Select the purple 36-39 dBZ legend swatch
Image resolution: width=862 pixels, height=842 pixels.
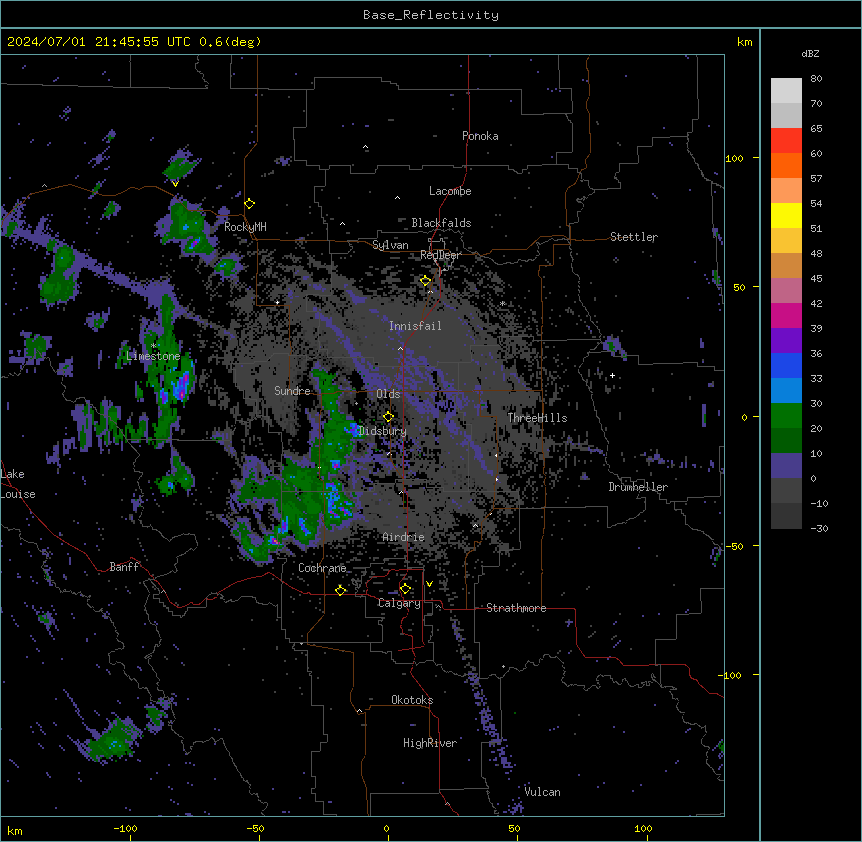point(786,341)
